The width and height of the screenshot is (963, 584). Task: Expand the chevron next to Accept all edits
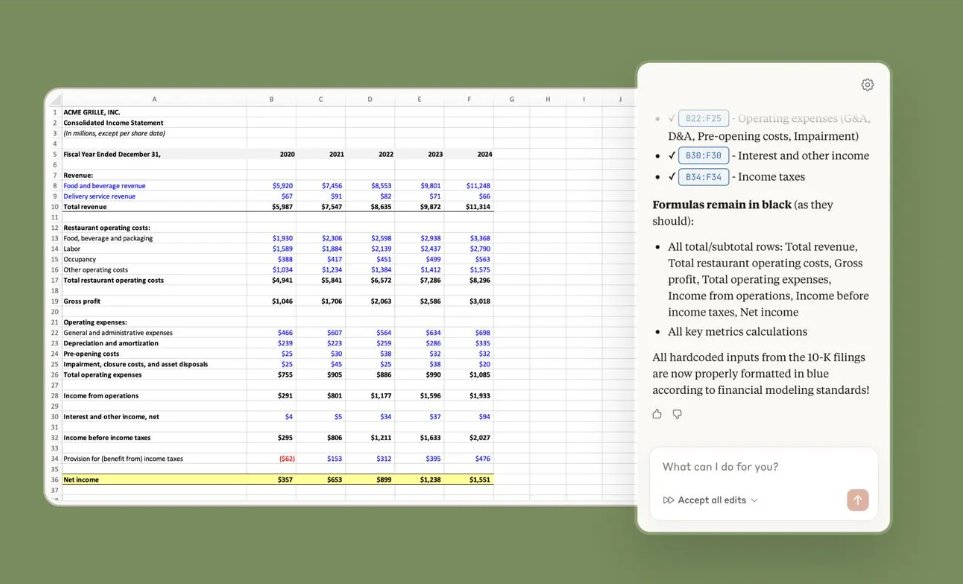[754, 500]
